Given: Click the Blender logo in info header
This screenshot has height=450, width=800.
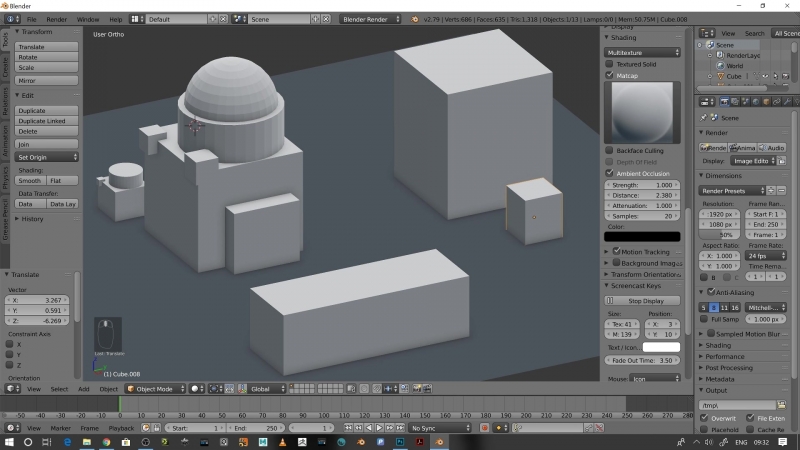Looking at the screenshot, I should coord(414,19).
